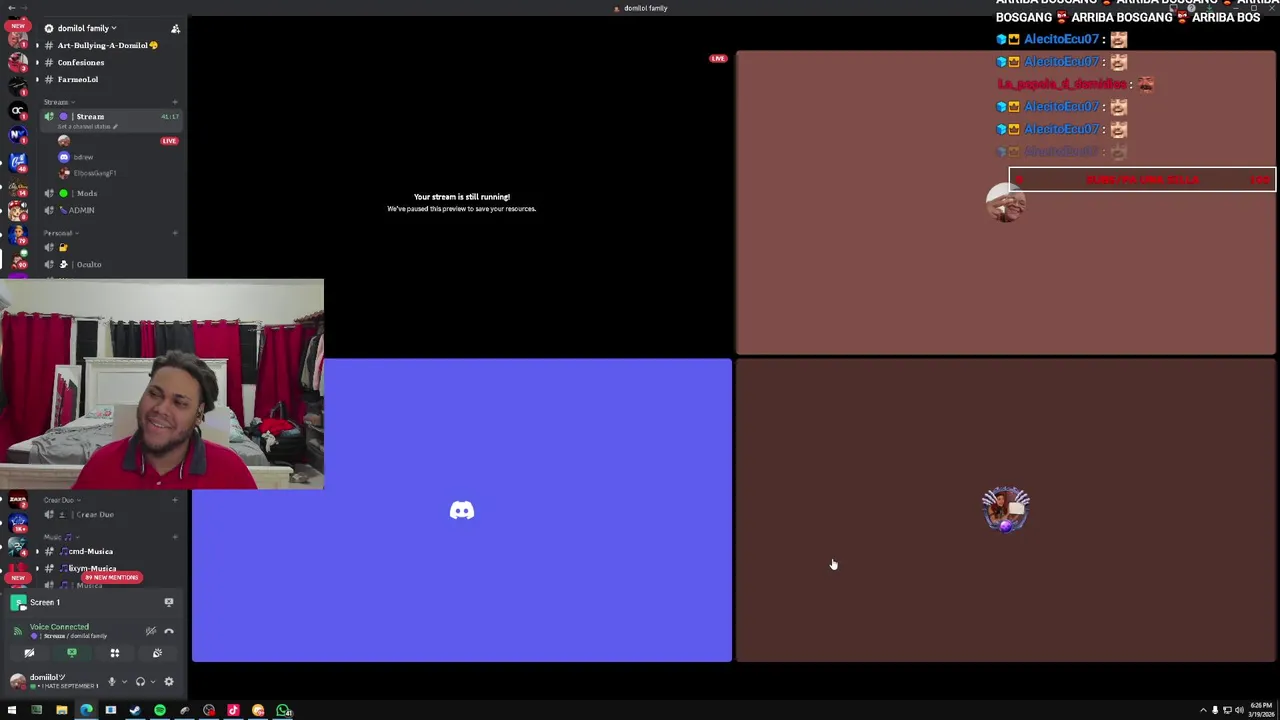
Task: Deafen headphones icon
Action: 140,682
